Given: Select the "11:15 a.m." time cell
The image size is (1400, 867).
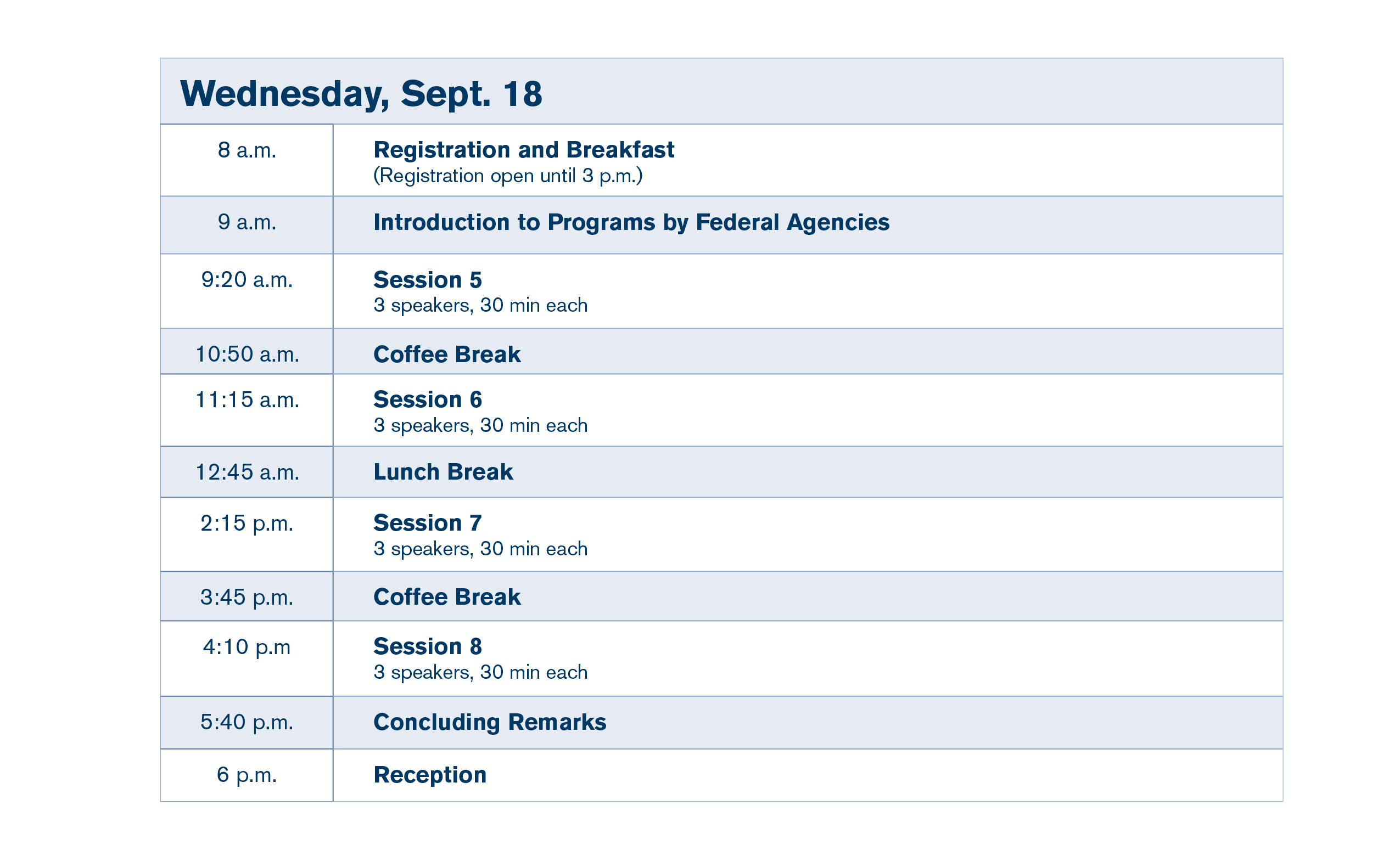Looking at the screenshot, I should click(247, 399).
